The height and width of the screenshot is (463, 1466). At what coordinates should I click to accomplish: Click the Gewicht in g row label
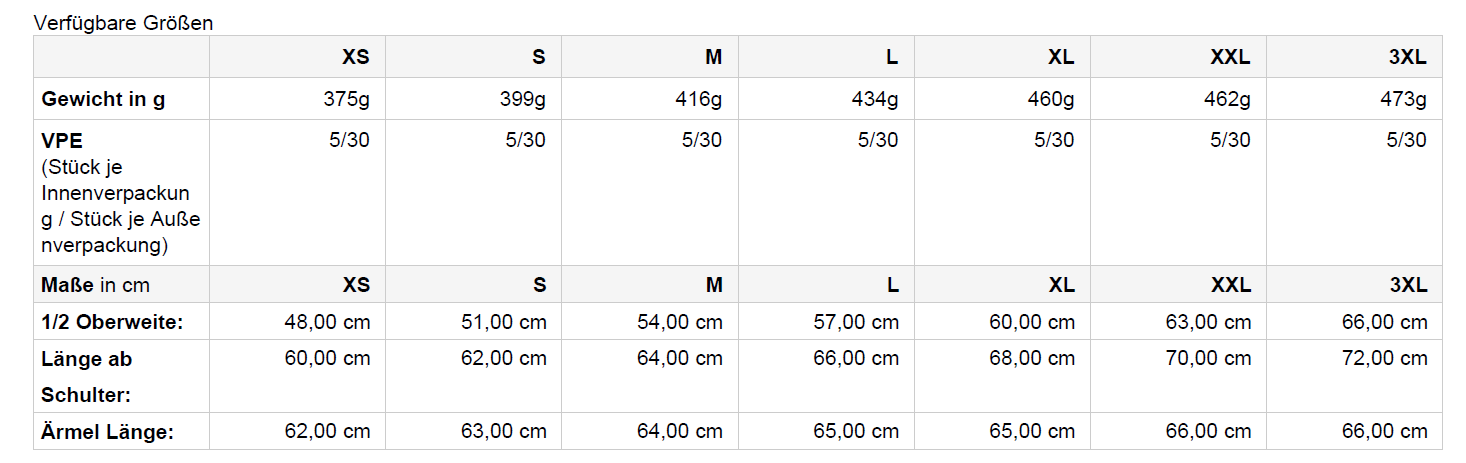[104, 99]
